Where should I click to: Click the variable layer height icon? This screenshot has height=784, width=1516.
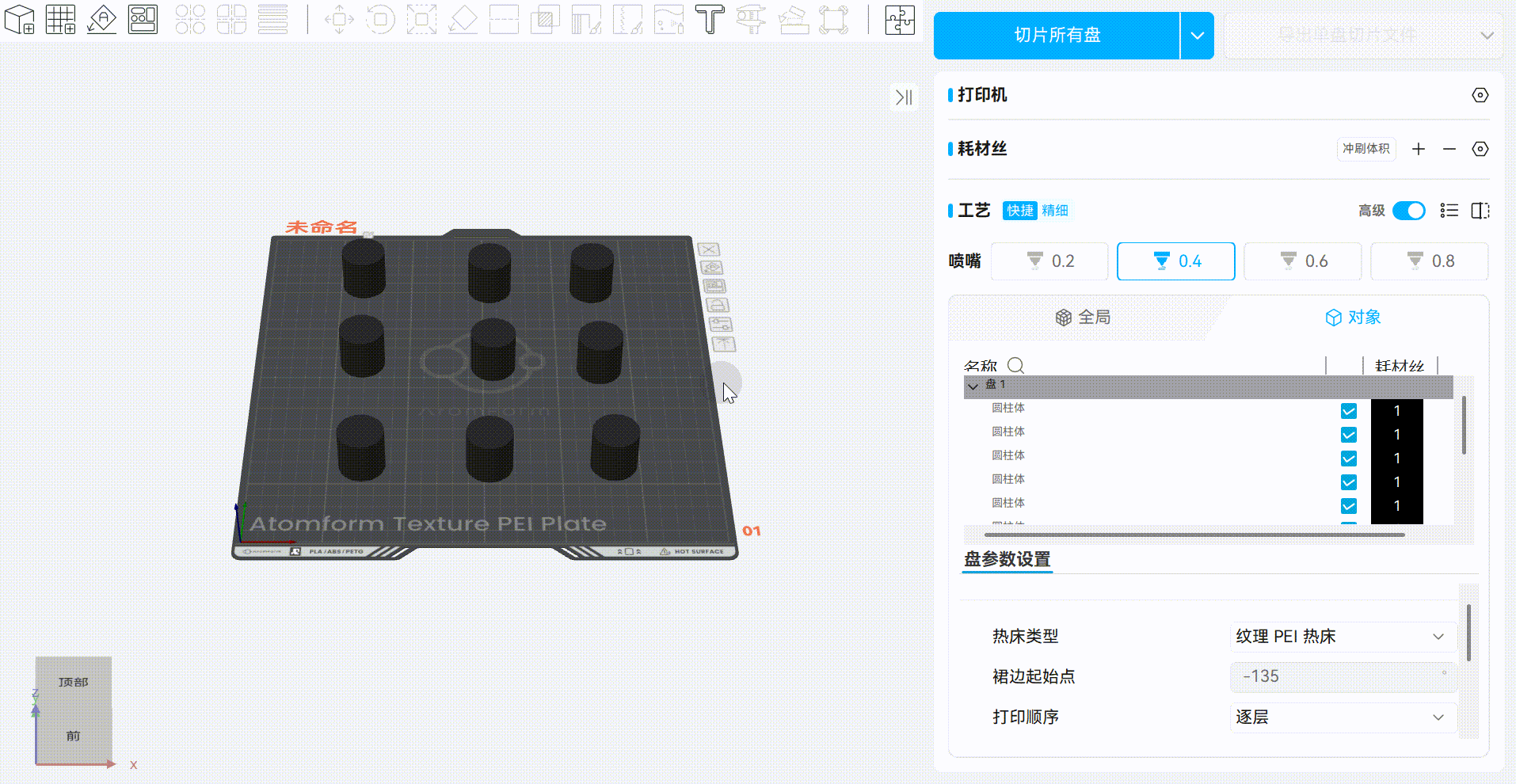coord(272,19)
